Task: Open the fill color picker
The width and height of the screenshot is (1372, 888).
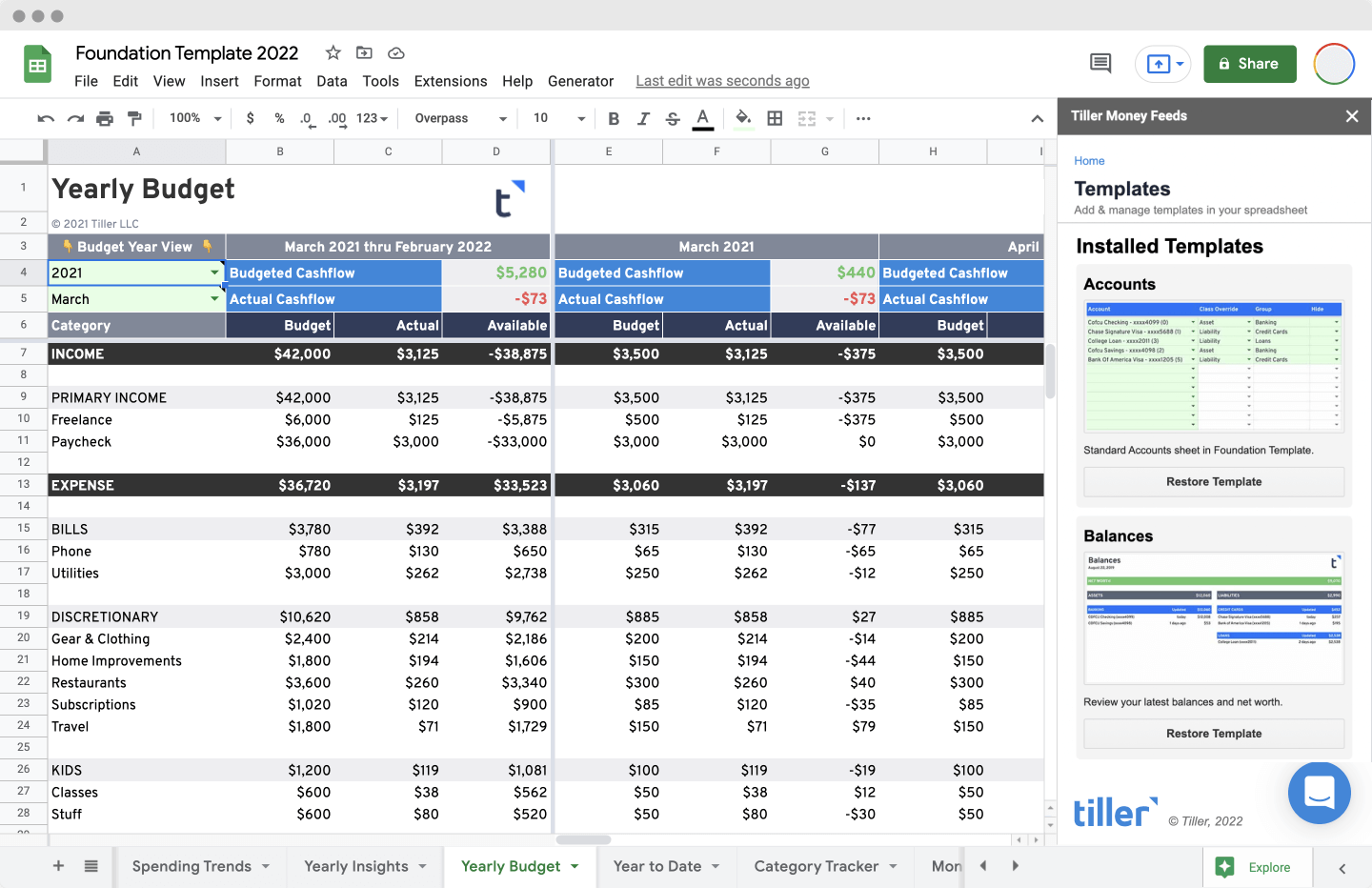Action: (743, 119)
